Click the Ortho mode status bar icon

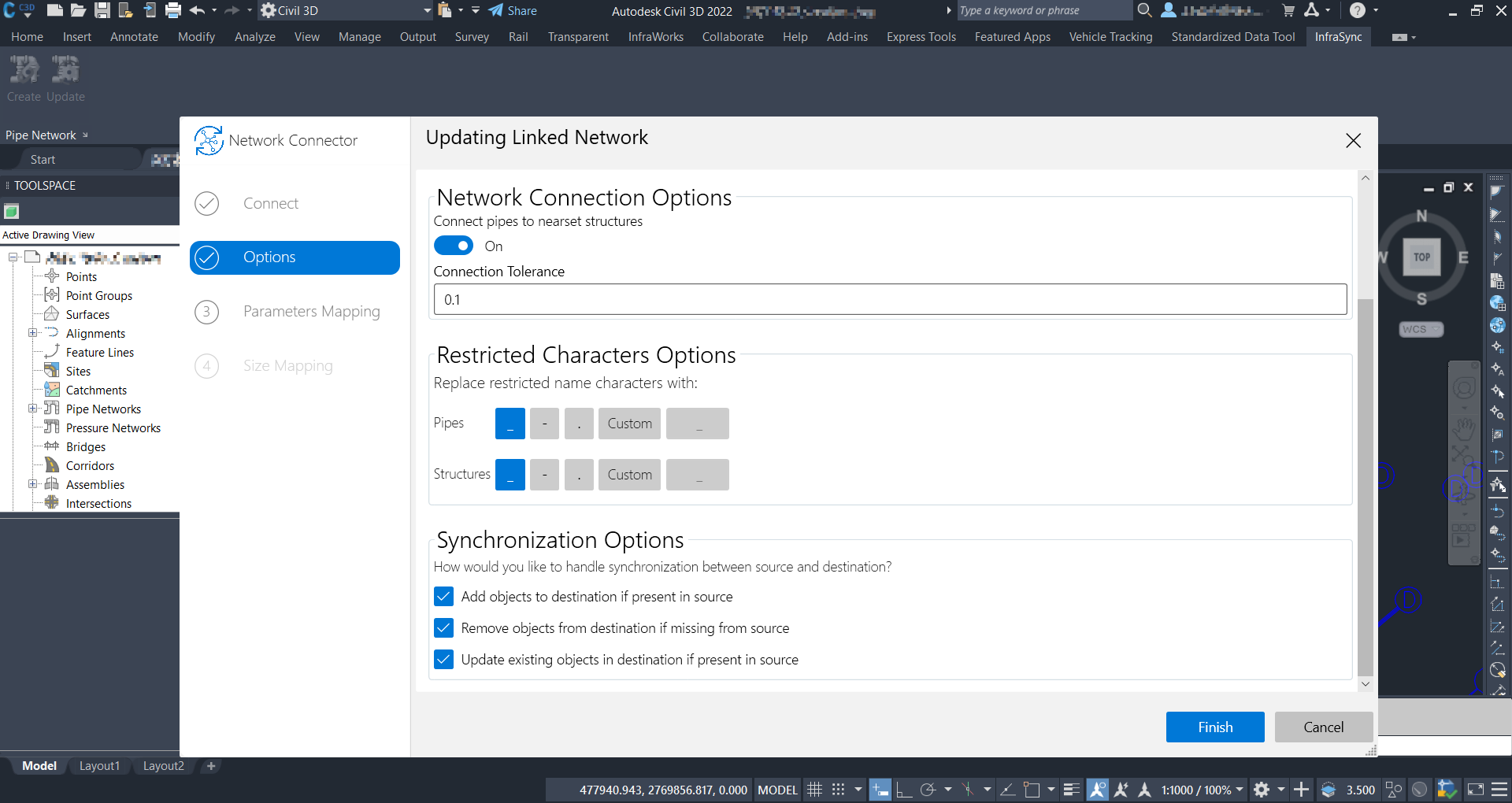904,790
